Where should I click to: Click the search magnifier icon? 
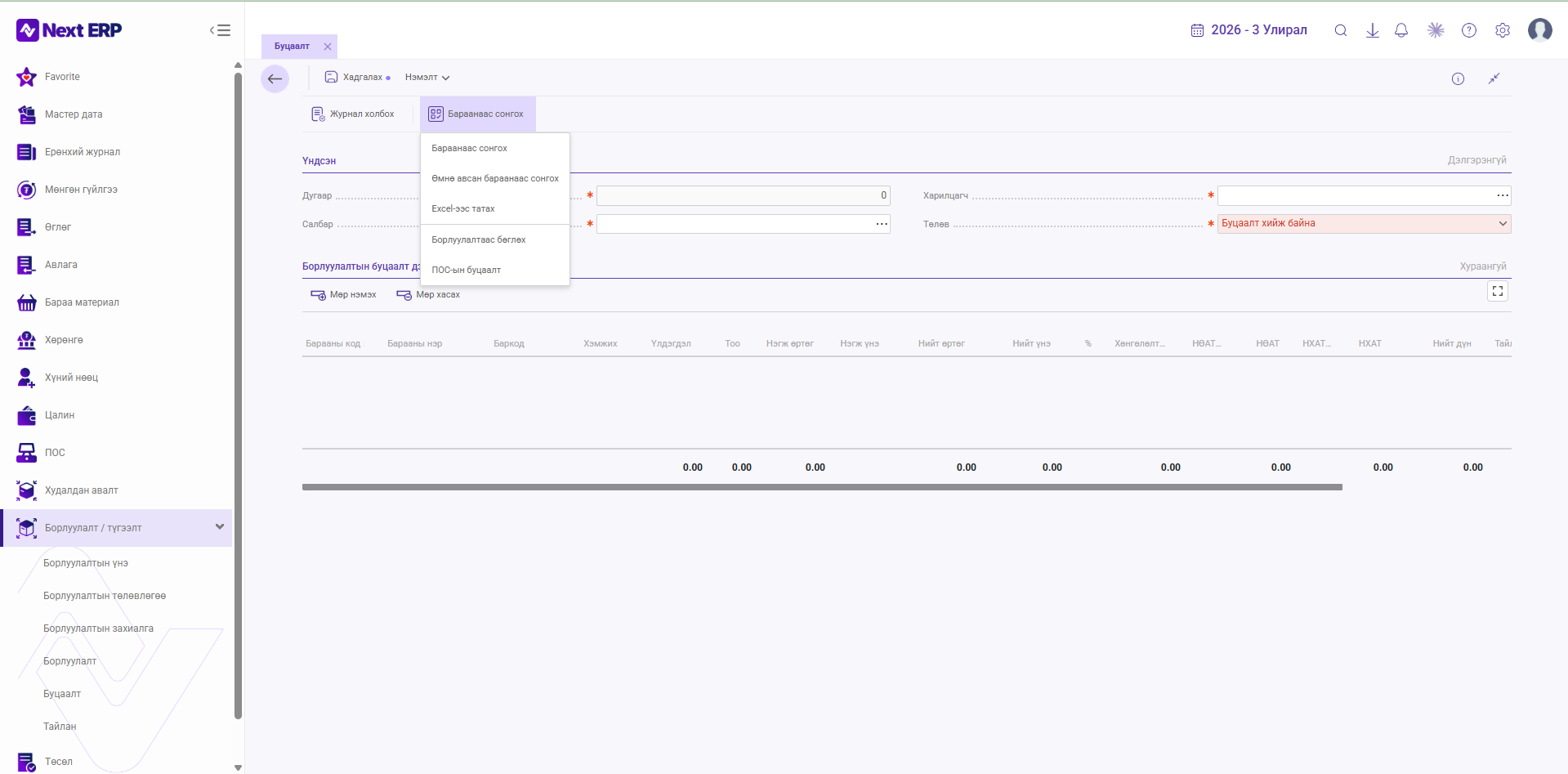(x=1341, y=30)
